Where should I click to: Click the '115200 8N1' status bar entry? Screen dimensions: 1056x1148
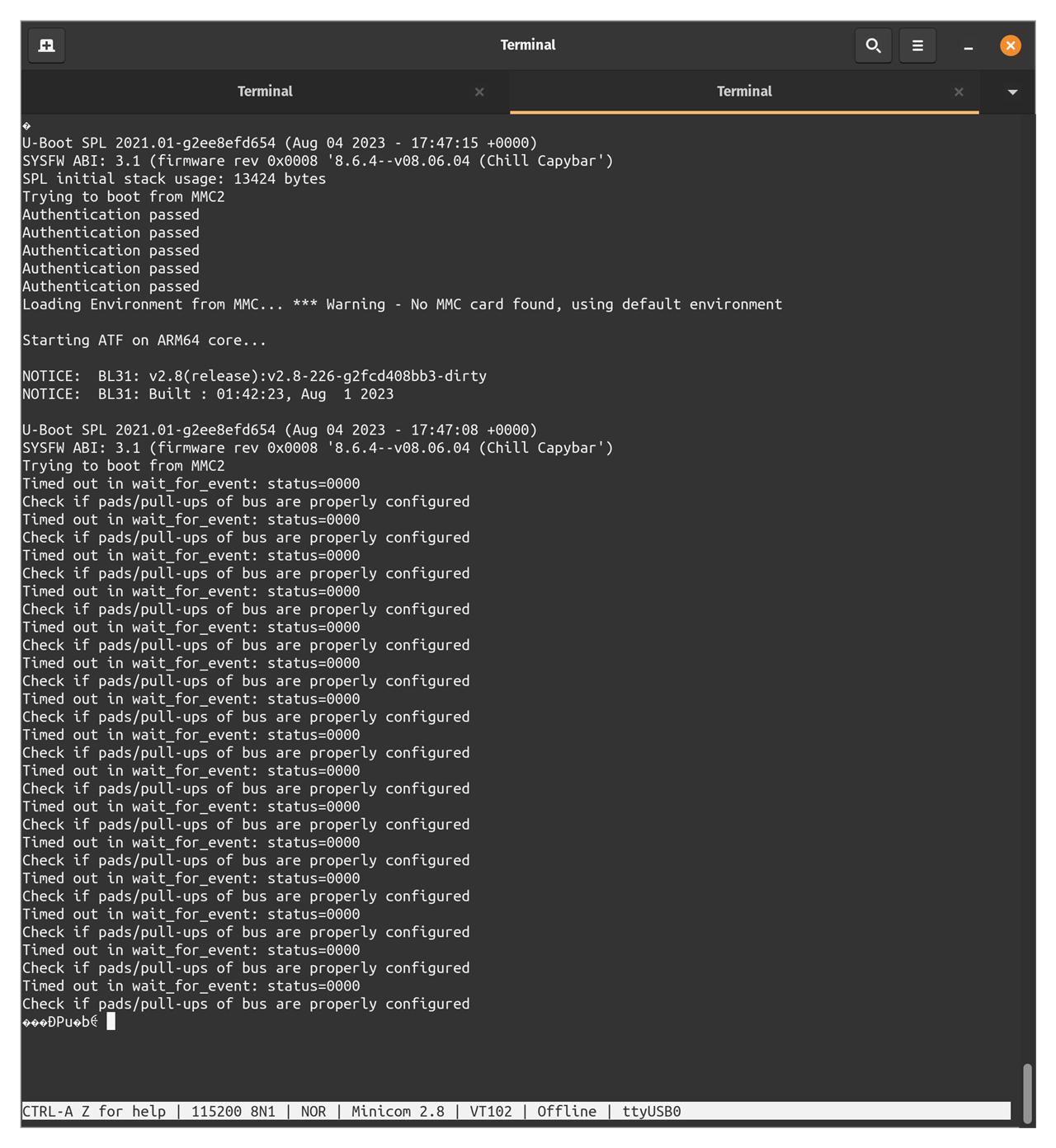(x=233, y=1111)
